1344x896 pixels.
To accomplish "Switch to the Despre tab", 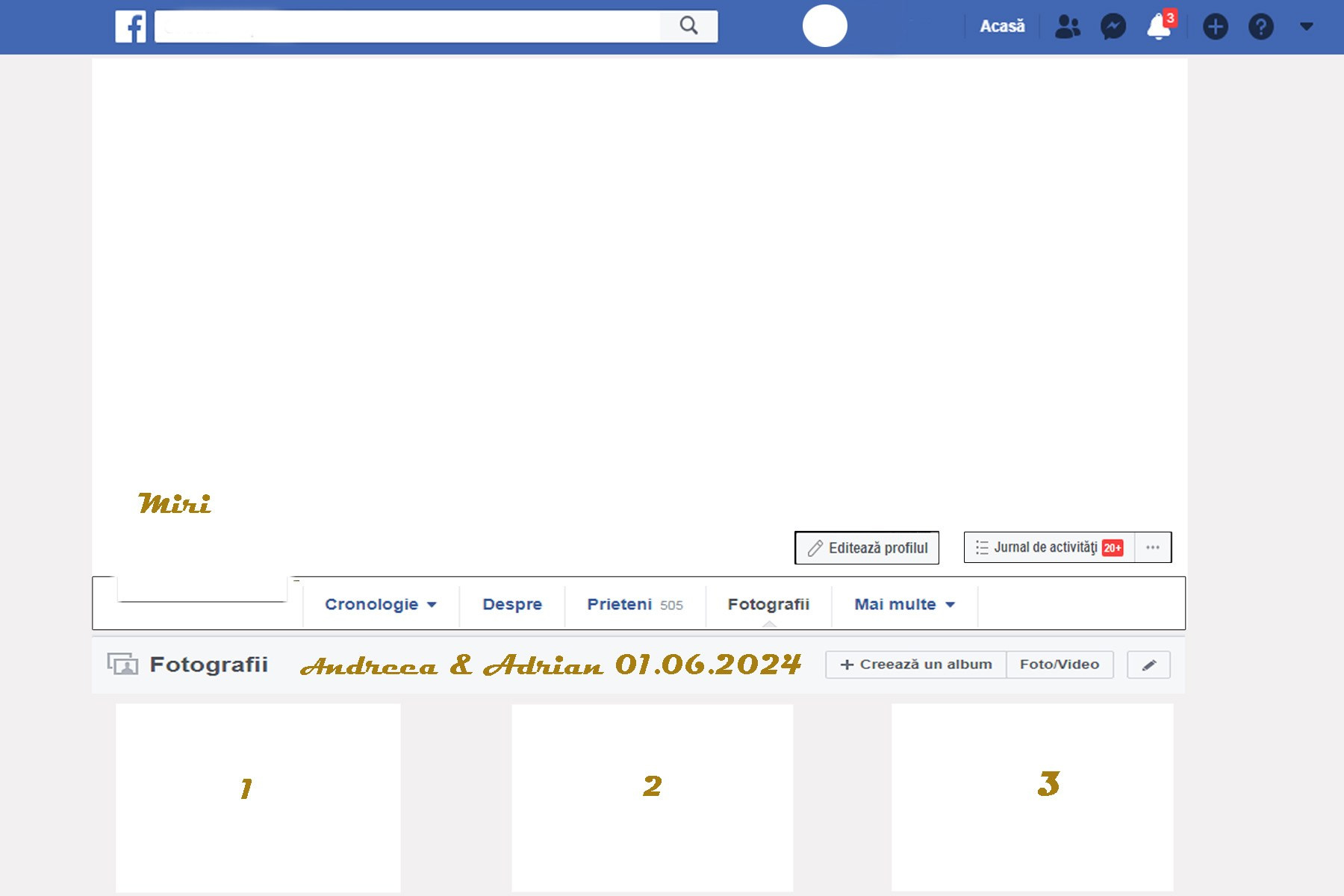I will 511,604.
